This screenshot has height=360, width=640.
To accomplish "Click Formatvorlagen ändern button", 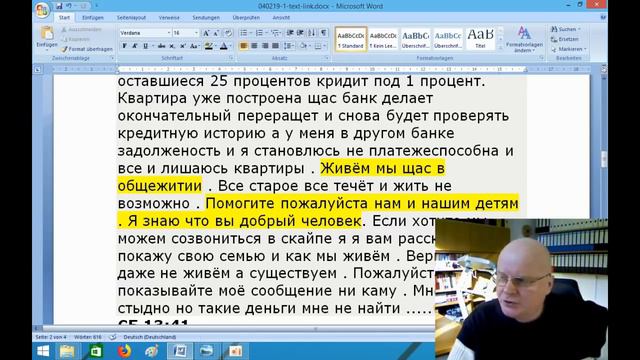I will pos(524,40).
